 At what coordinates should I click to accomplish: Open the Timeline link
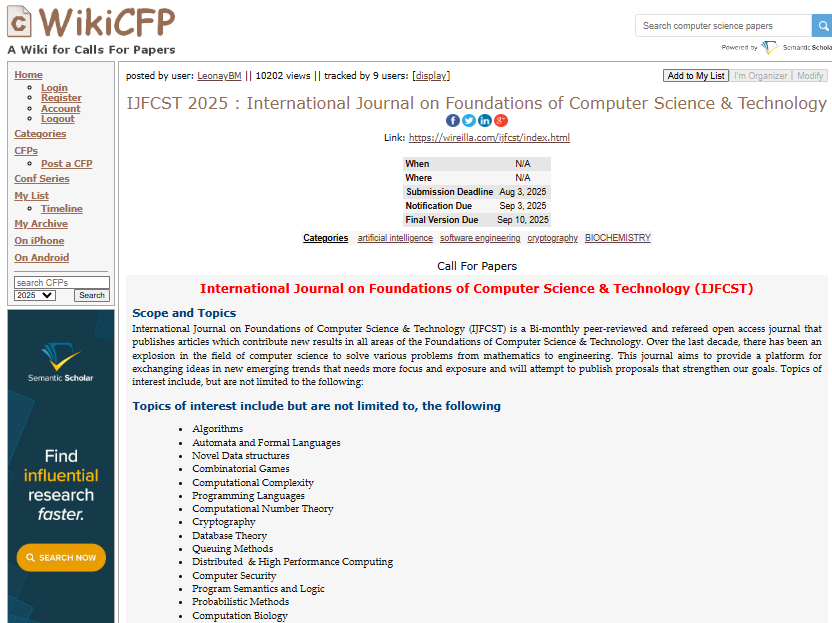(x=62, y=209)
